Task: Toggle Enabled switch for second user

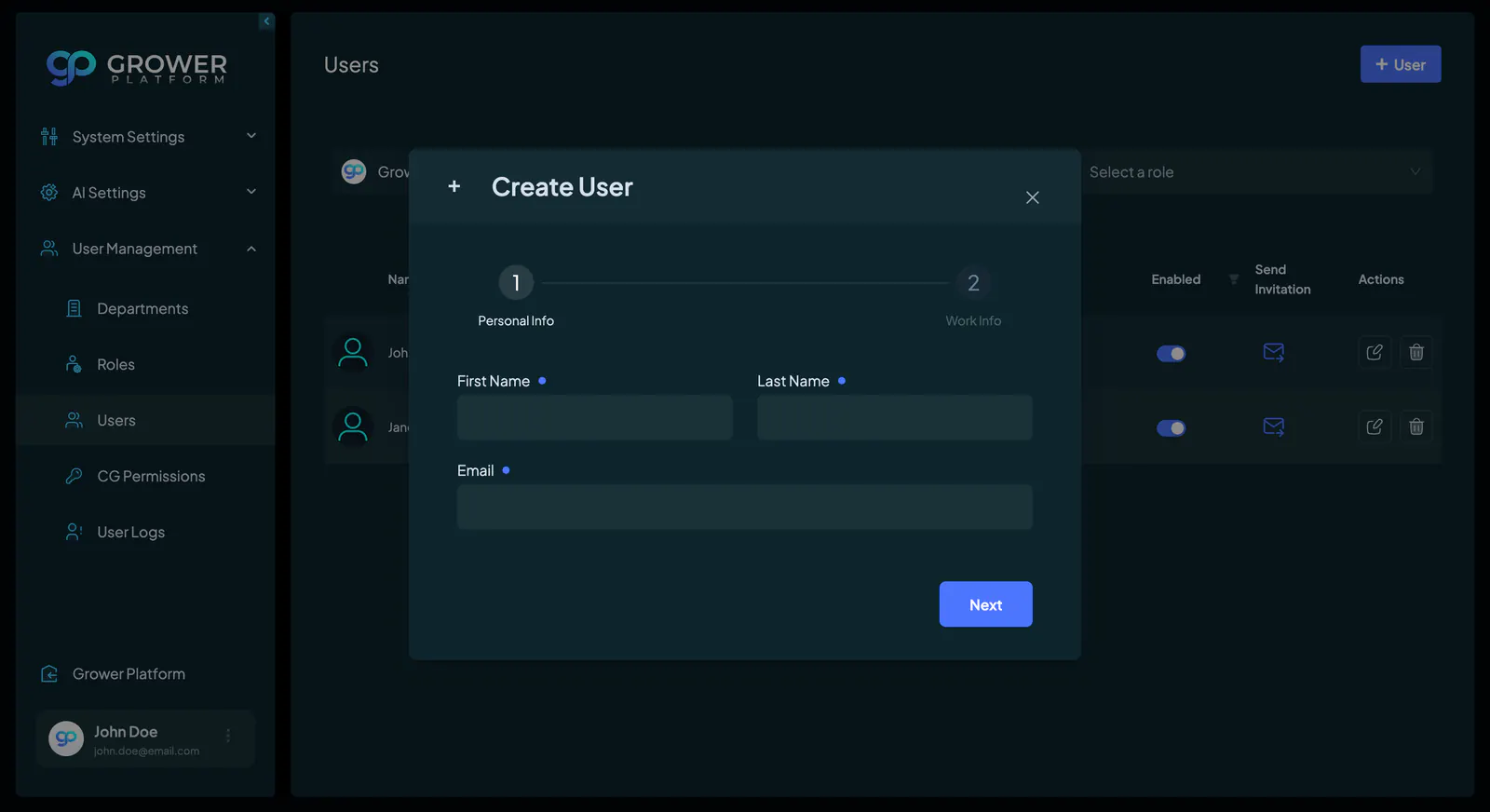Action: click(1171, 428)
